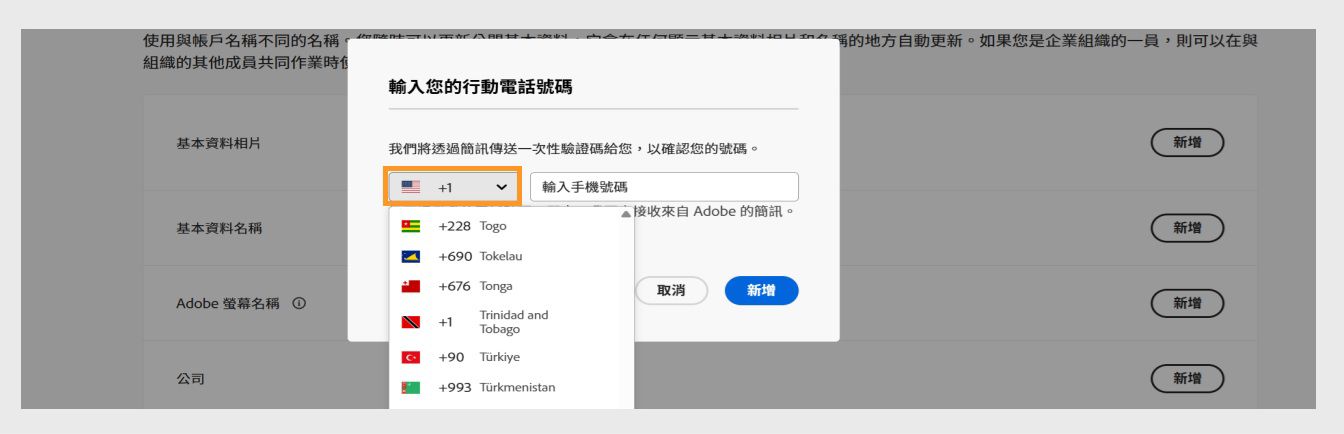Click the Togo flag icon
Image resolution: width=1344 pixels, height=434 pixels.
(411, 226)
